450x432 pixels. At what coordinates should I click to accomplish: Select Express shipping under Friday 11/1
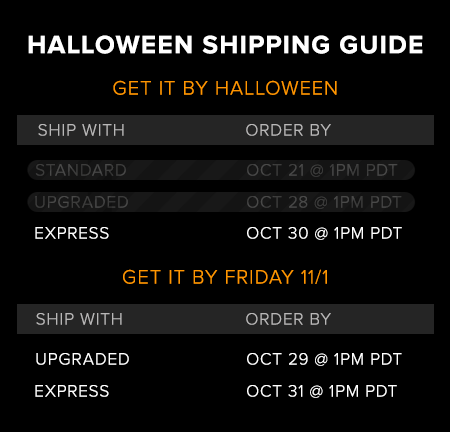click(x=72, y=391)
